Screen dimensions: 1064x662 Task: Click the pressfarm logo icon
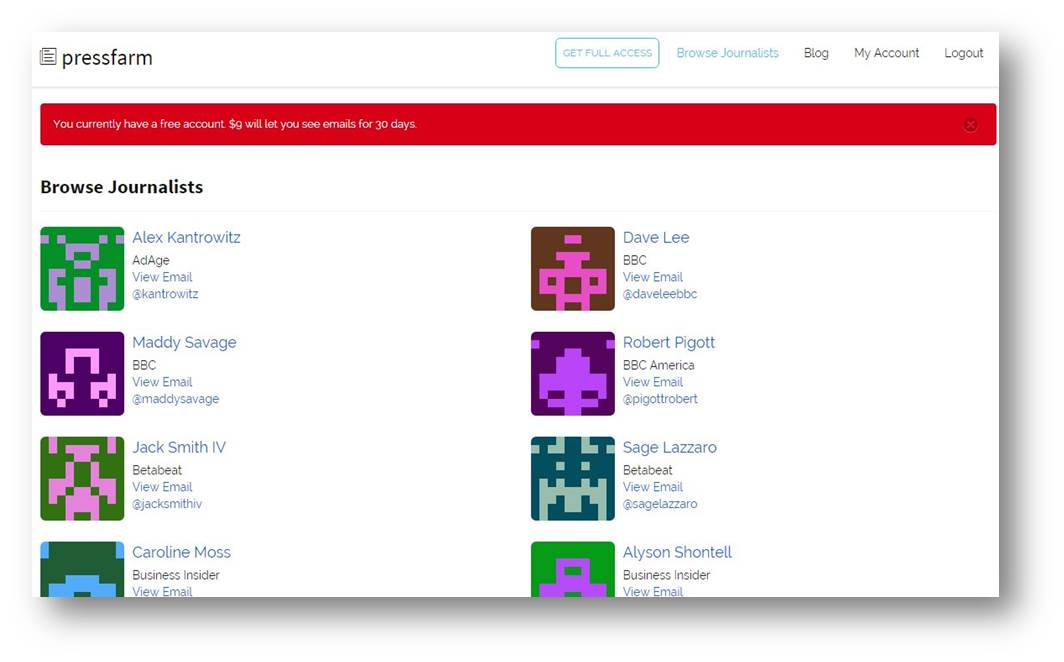48,57
